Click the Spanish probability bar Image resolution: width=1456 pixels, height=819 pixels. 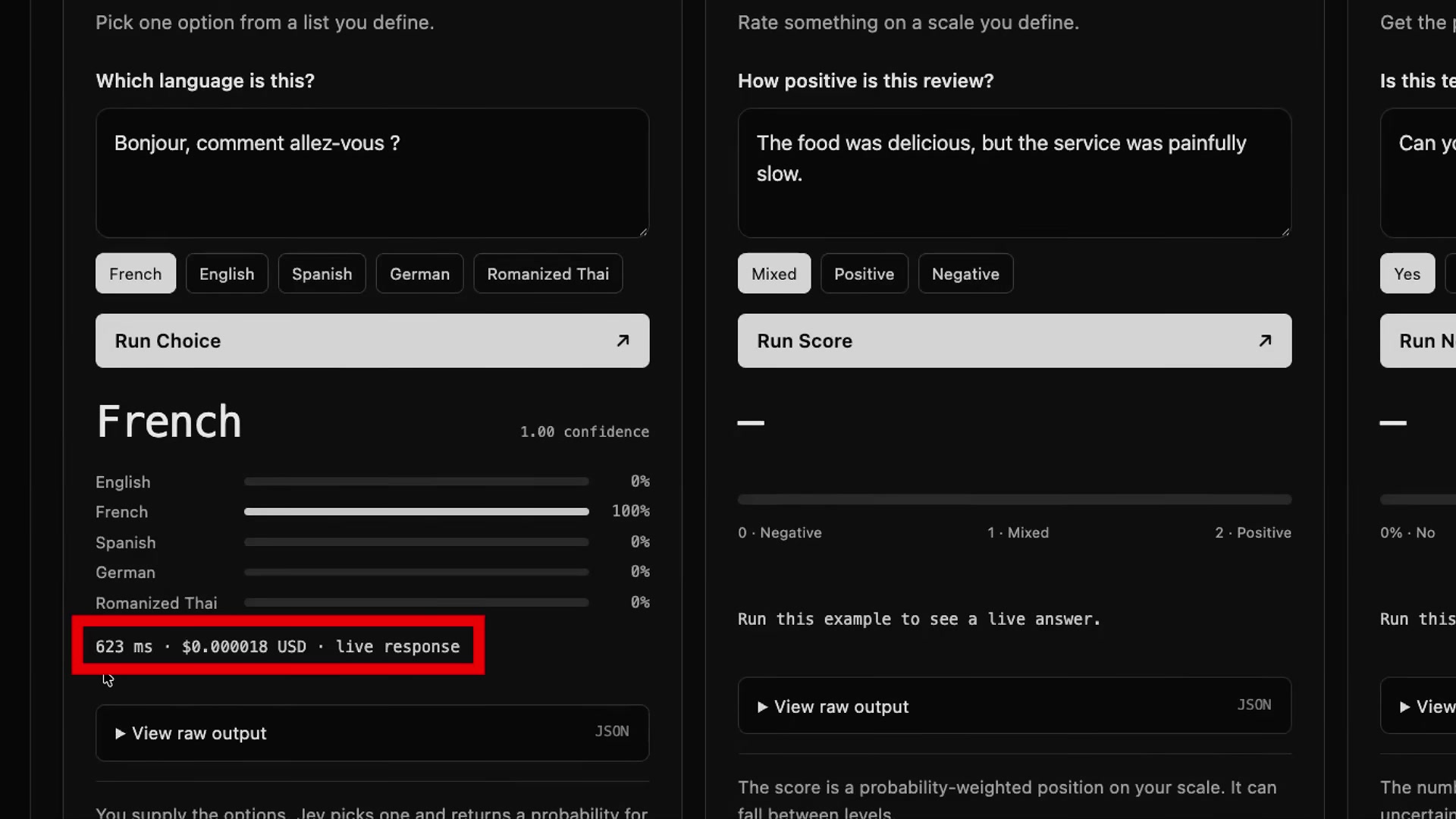[x=416, y=542]
